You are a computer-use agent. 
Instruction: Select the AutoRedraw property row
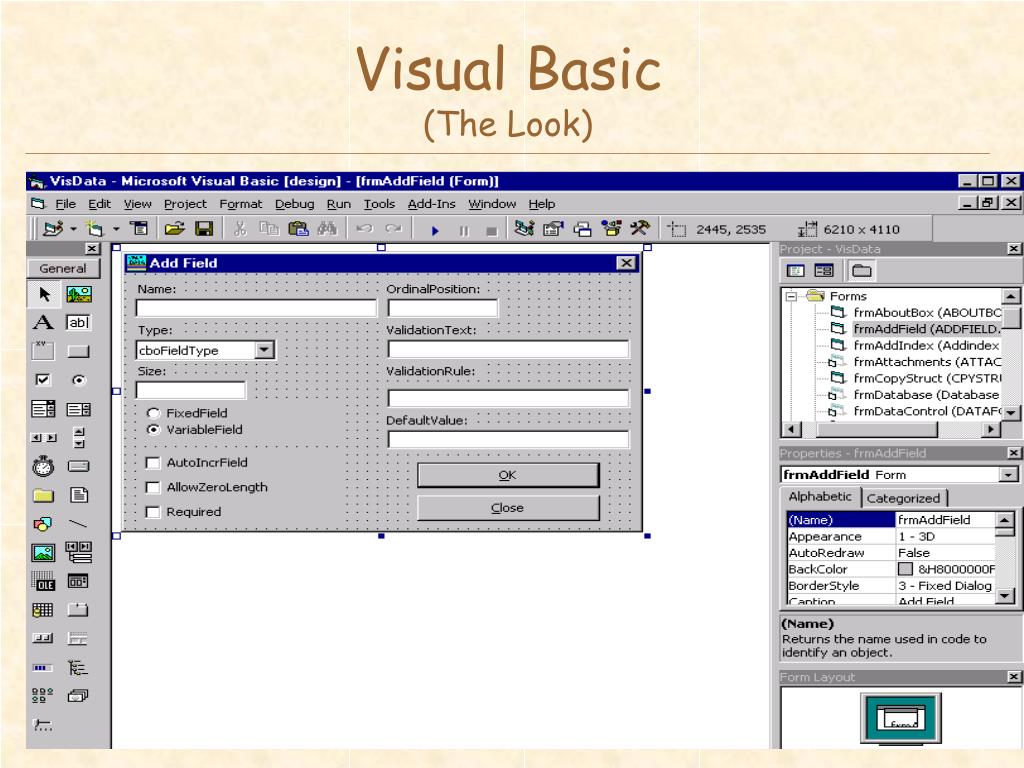click(x=891, y=552)
